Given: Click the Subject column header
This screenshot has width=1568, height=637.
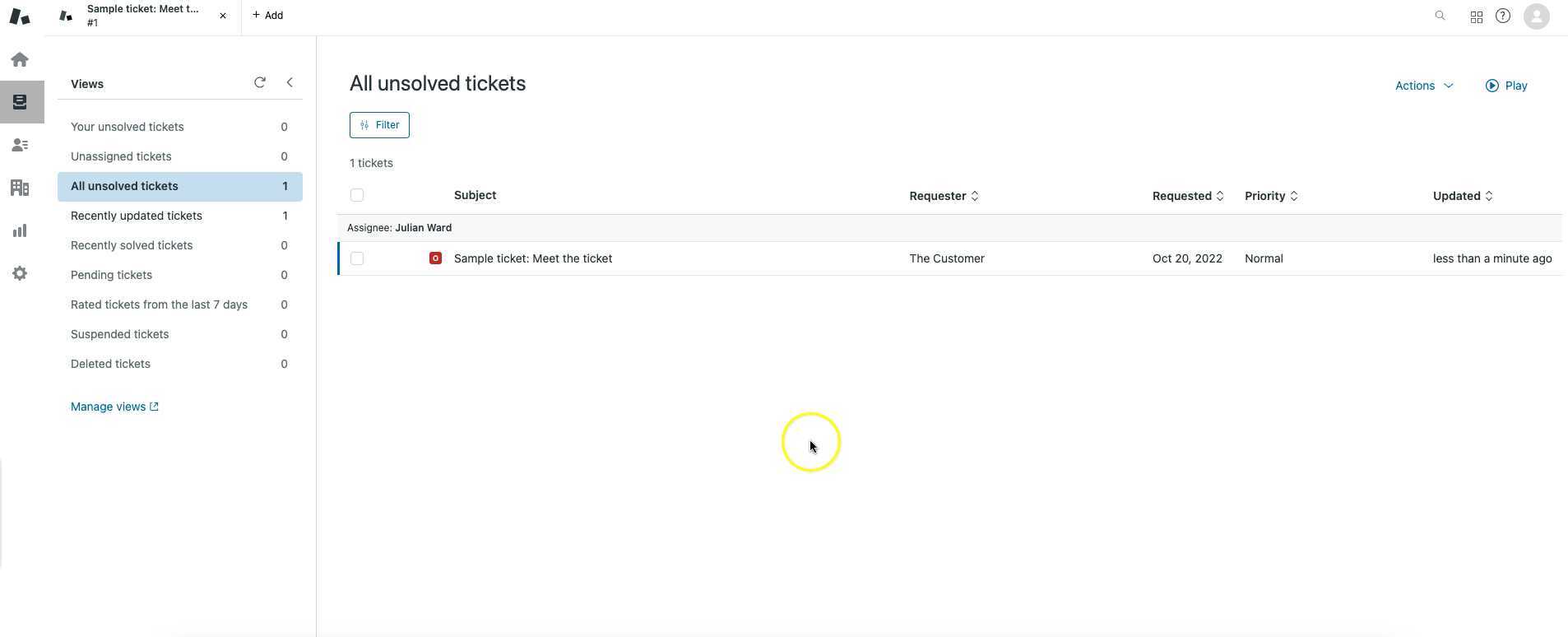Looking at the screenshot, I should (x=475, y=195).
